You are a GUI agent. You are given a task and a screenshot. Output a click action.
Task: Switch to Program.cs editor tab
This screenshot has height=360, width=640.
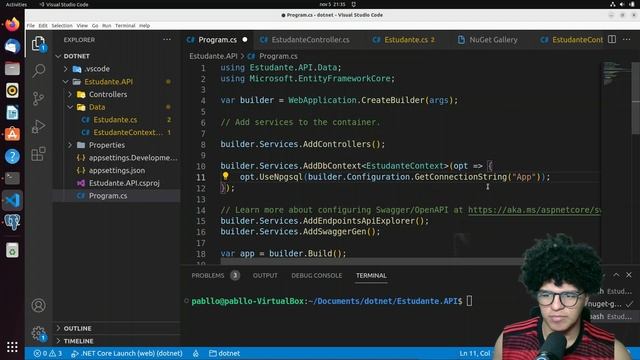coord(217,40)
